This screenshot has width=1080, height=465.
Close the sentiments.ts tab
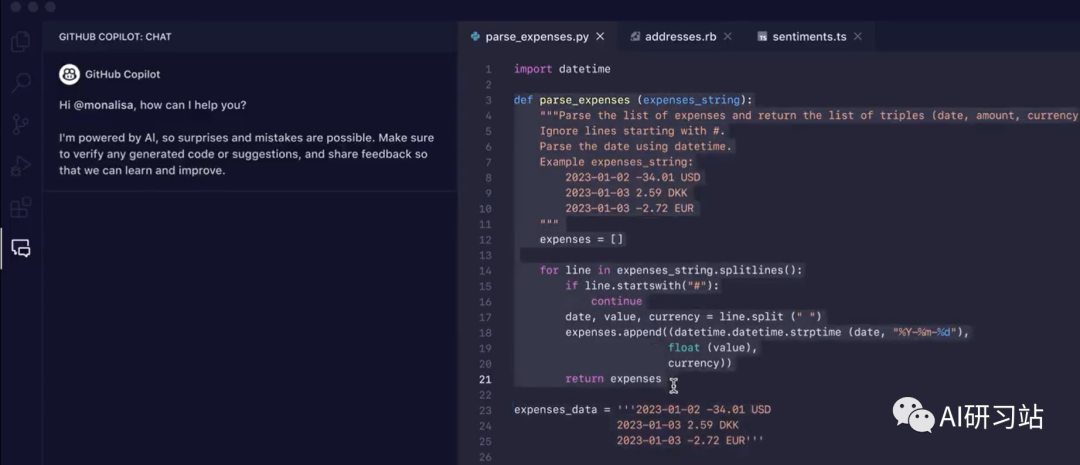[x=858, y=37]
